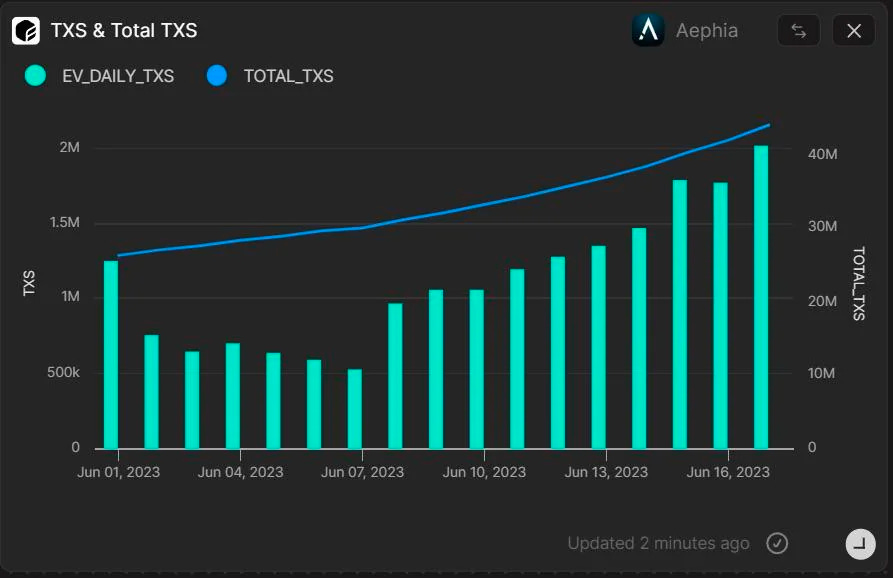The width and height of the screenshot is (893, 578).
Task: Click the 10M label on the right axis
Action: (x=821, y=374)
